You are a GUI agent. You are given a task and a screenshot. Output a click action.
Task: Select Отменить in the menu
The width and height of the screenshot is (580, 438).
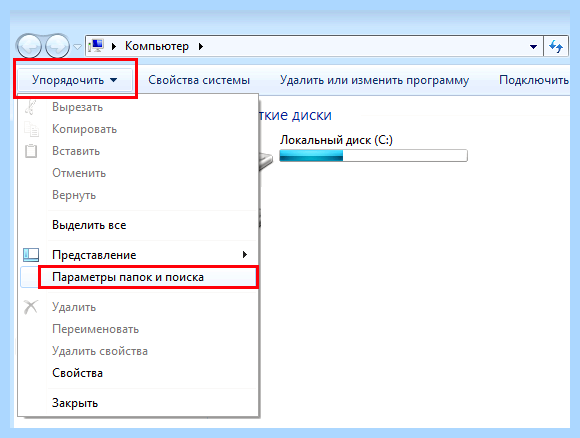(139, 173)
